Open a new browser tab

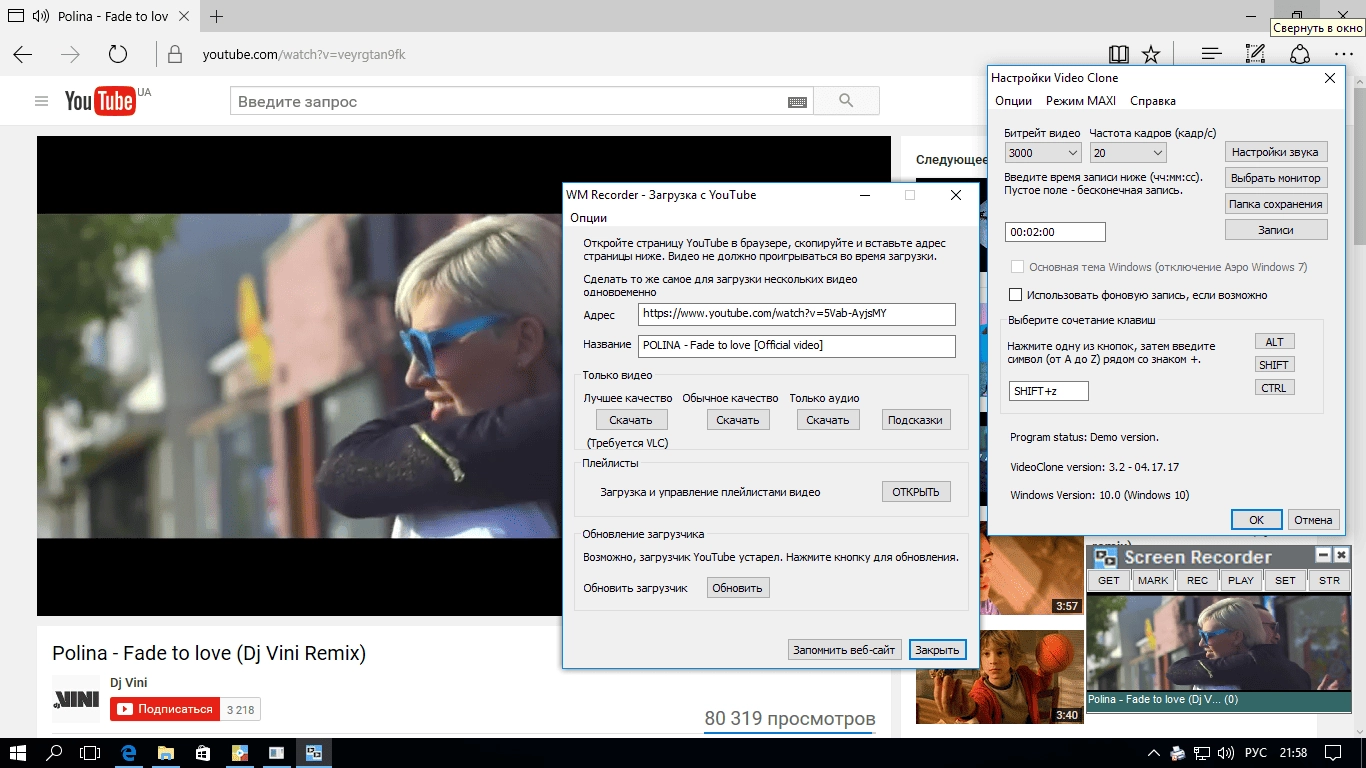(217, 16)
